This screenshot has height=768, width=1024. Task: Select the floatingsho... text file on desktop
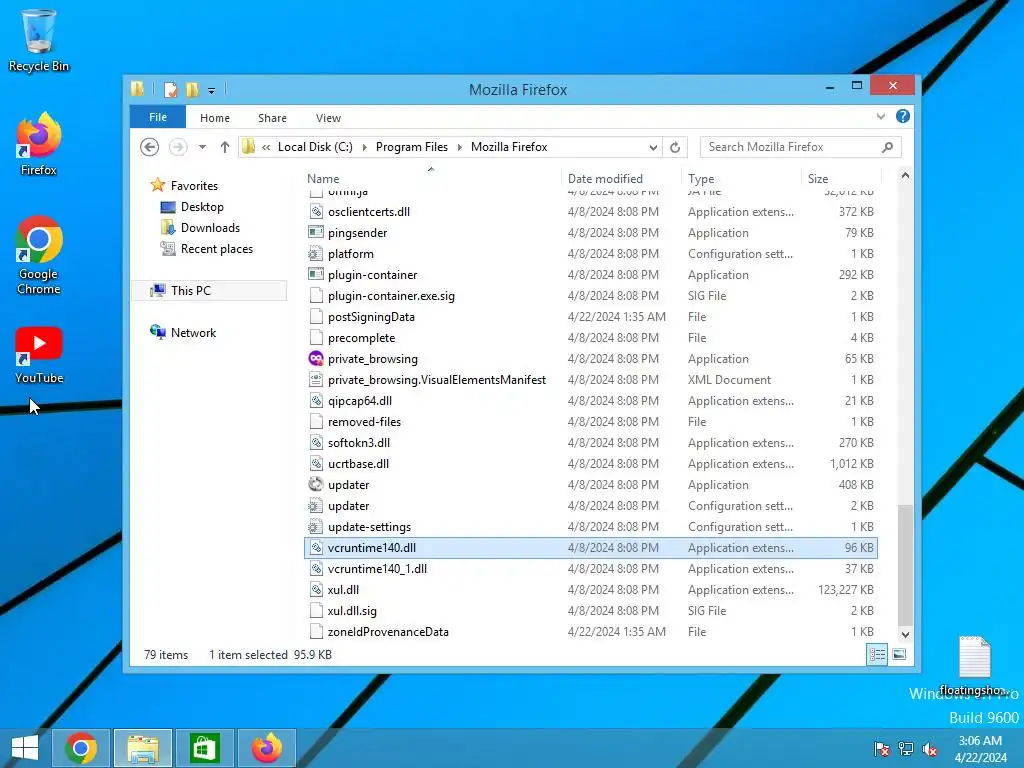(974, 666)
